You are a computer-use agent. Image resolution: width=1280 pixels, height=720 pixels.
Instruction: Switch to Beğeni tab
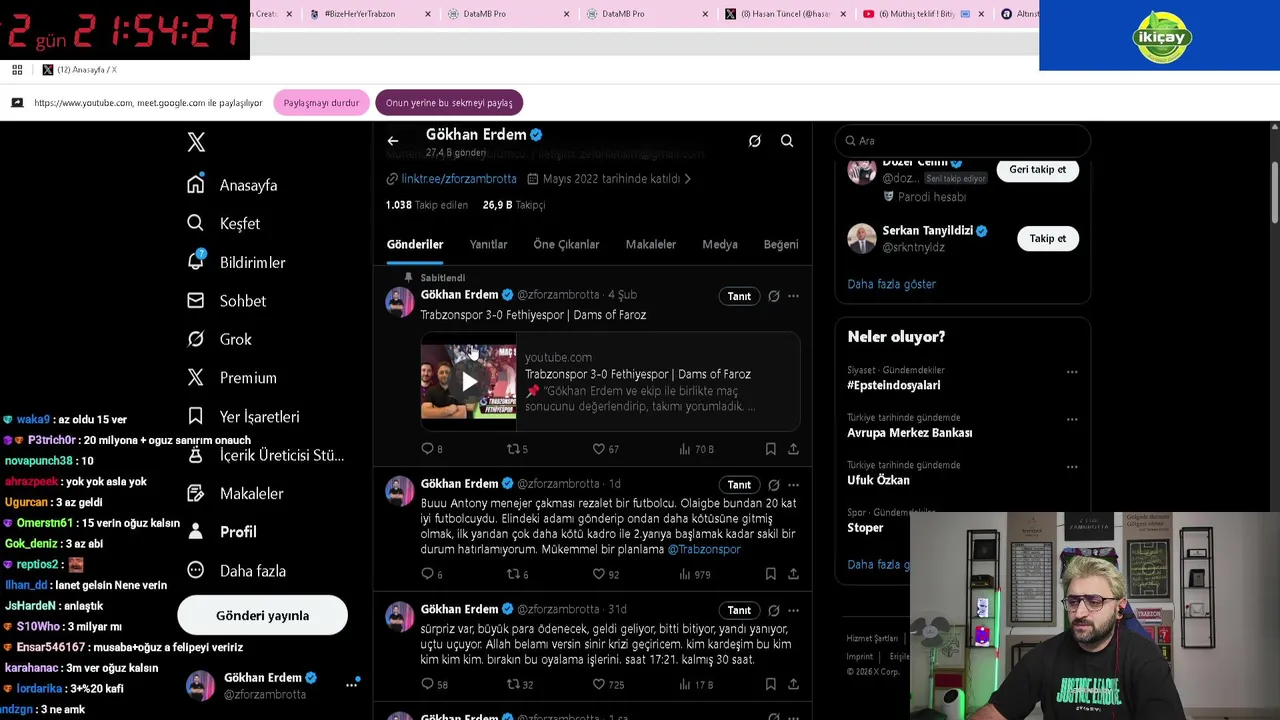[x=781, y=244]
